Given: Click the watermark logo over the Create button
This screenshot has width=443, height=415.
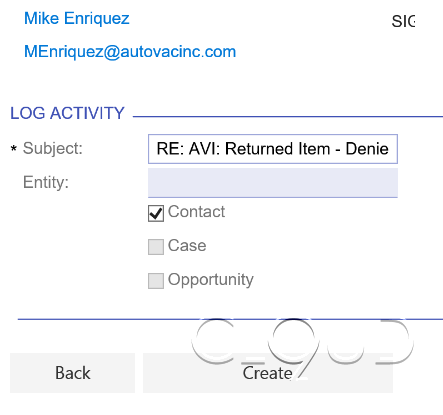Looking at the screenshot, I should coord(302,347).
